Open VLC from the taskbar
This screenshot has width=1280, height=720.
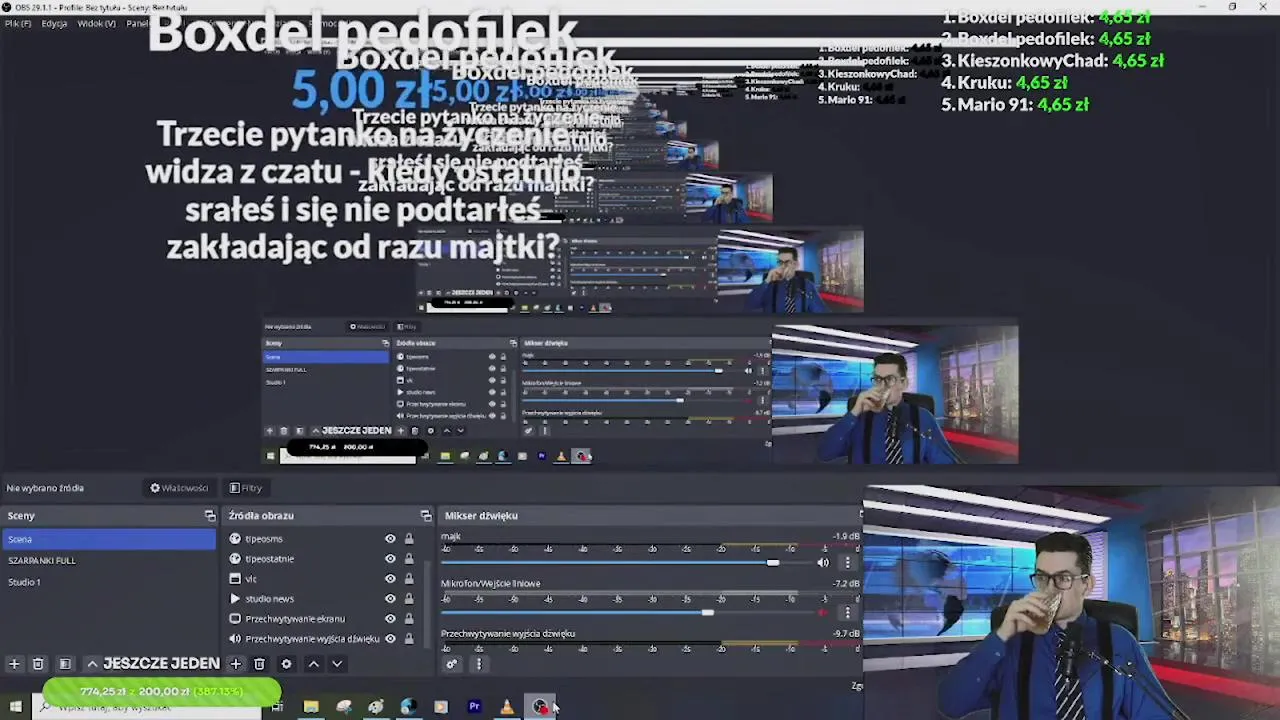tap(507, 707)
